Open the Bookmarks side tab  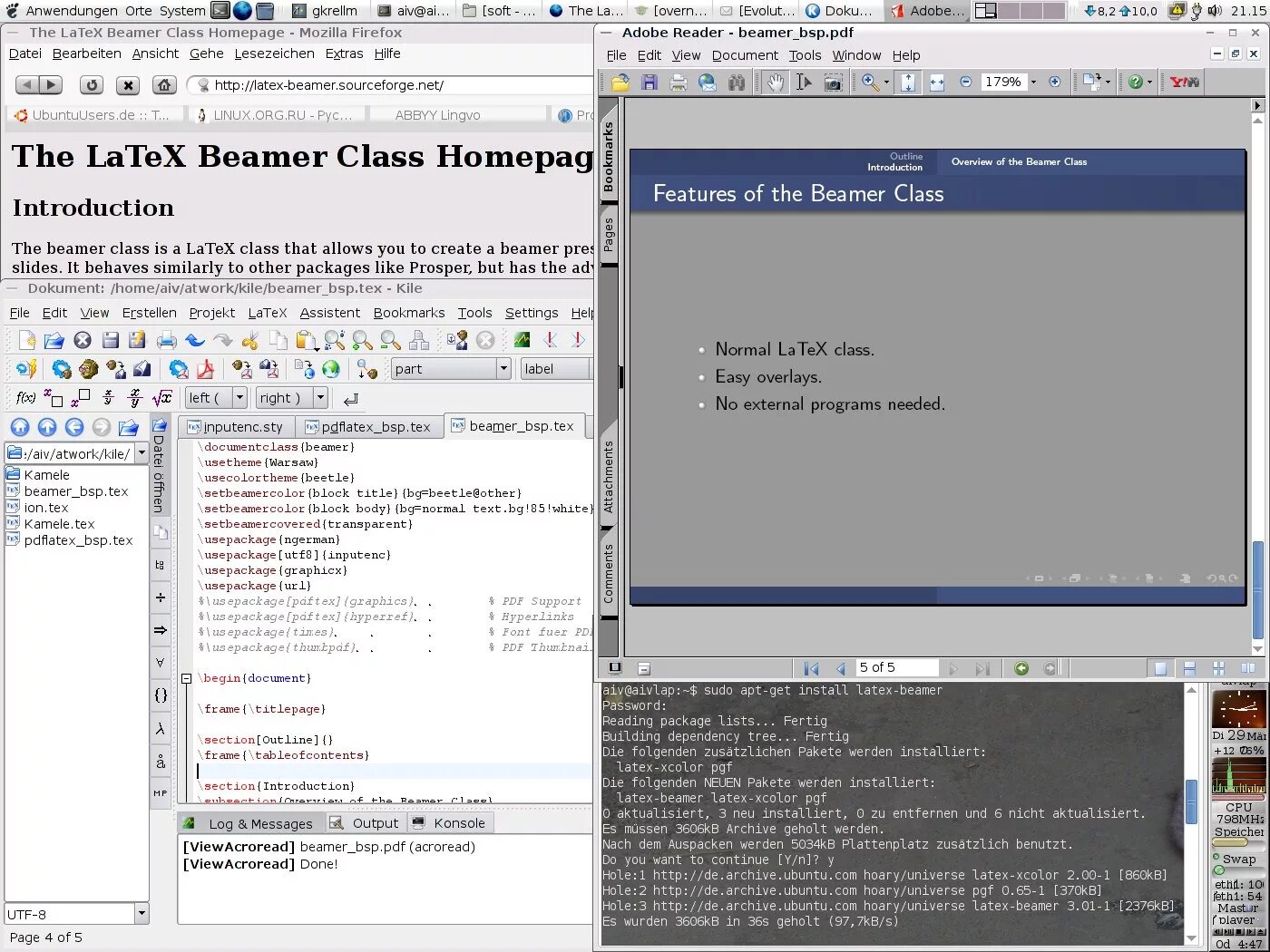pos(609,156)
